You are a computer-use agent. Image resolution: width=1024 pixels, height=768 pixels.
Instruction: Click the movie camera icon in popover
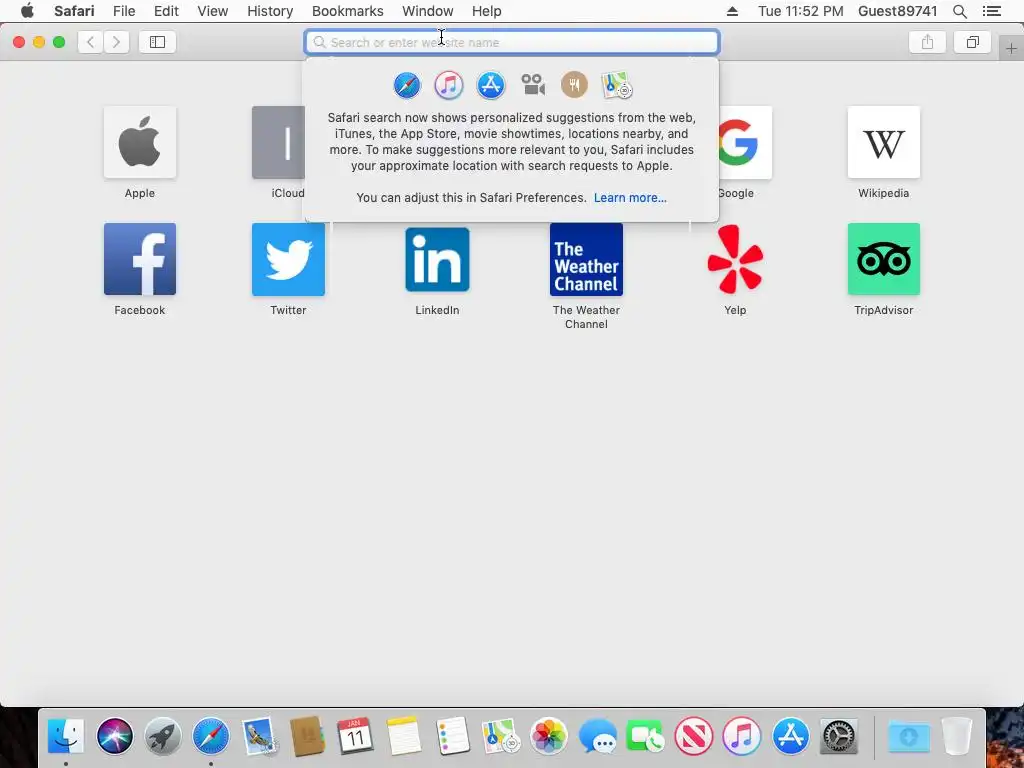(533, 85)
